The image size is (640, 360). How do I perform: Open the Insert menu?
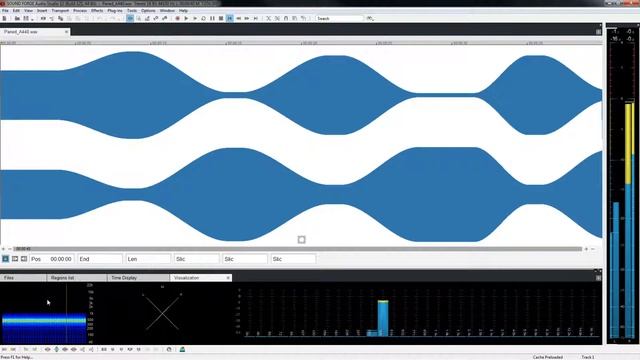[42, 11]
